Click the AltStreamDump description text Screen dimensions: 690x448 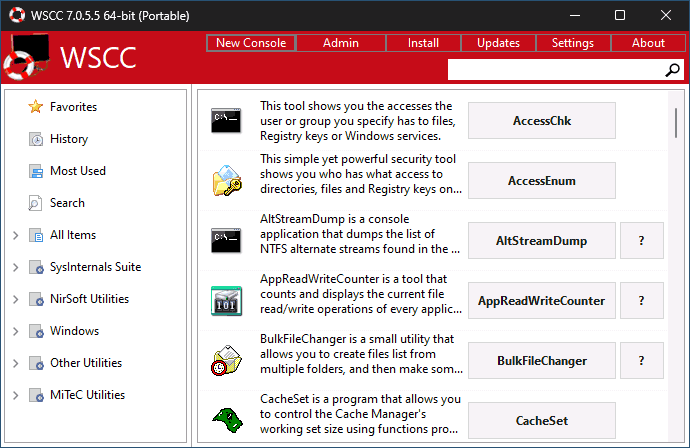click(x=360, y=234)
